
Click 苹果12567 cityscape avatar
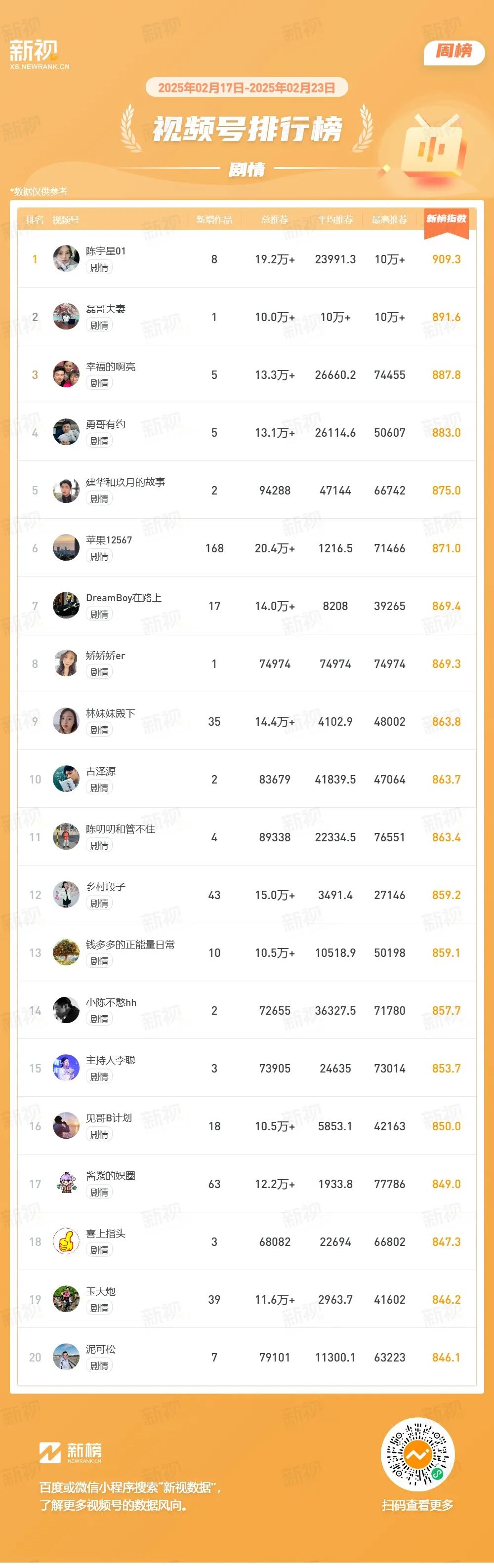click(66, 548)
